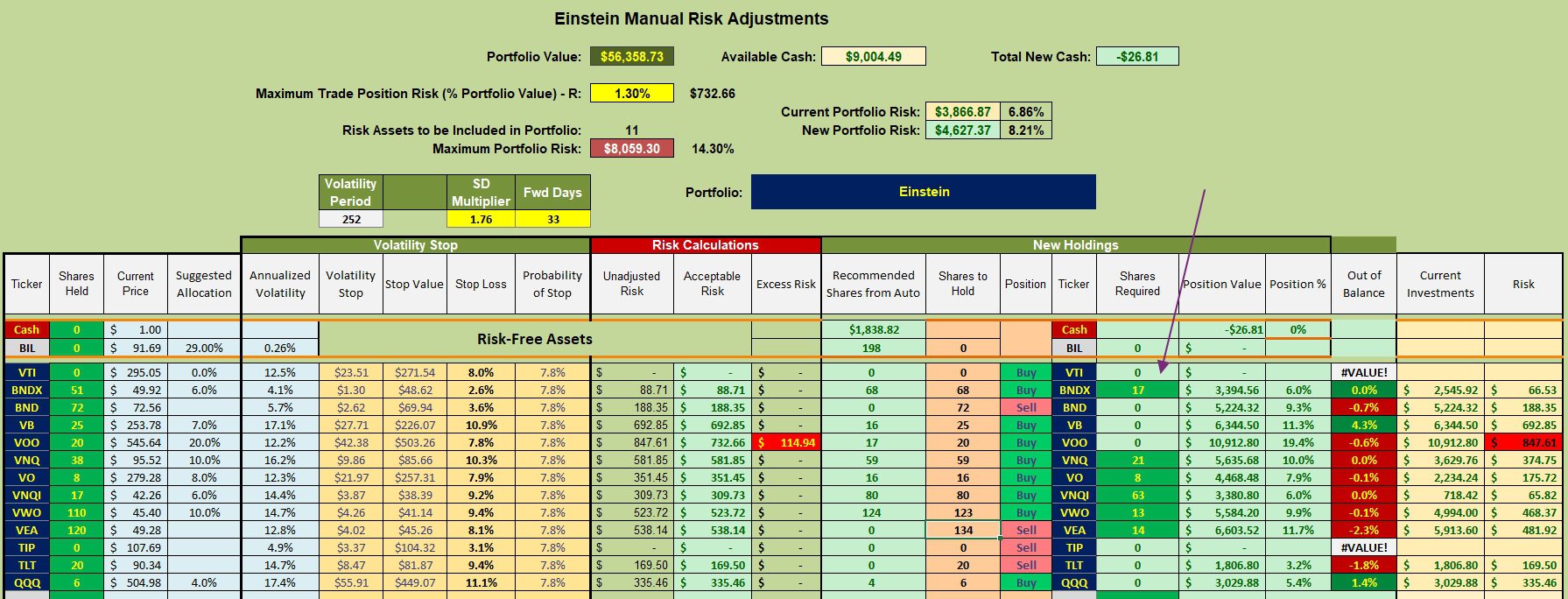Select the Probability of Stop column header

(552, 284)
